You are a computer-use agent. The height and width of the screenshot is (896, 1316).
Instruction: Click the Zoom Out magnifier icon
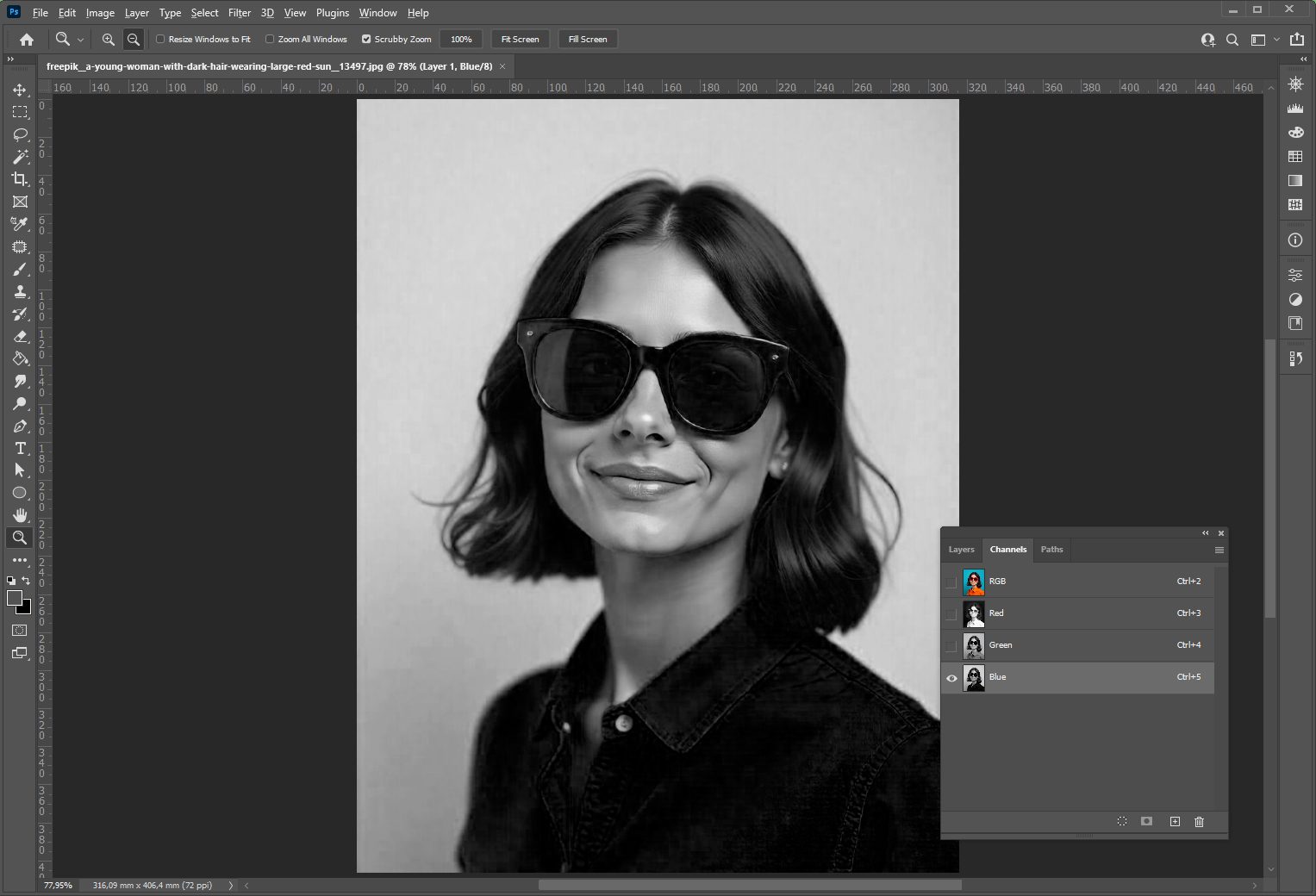[133, 39]
